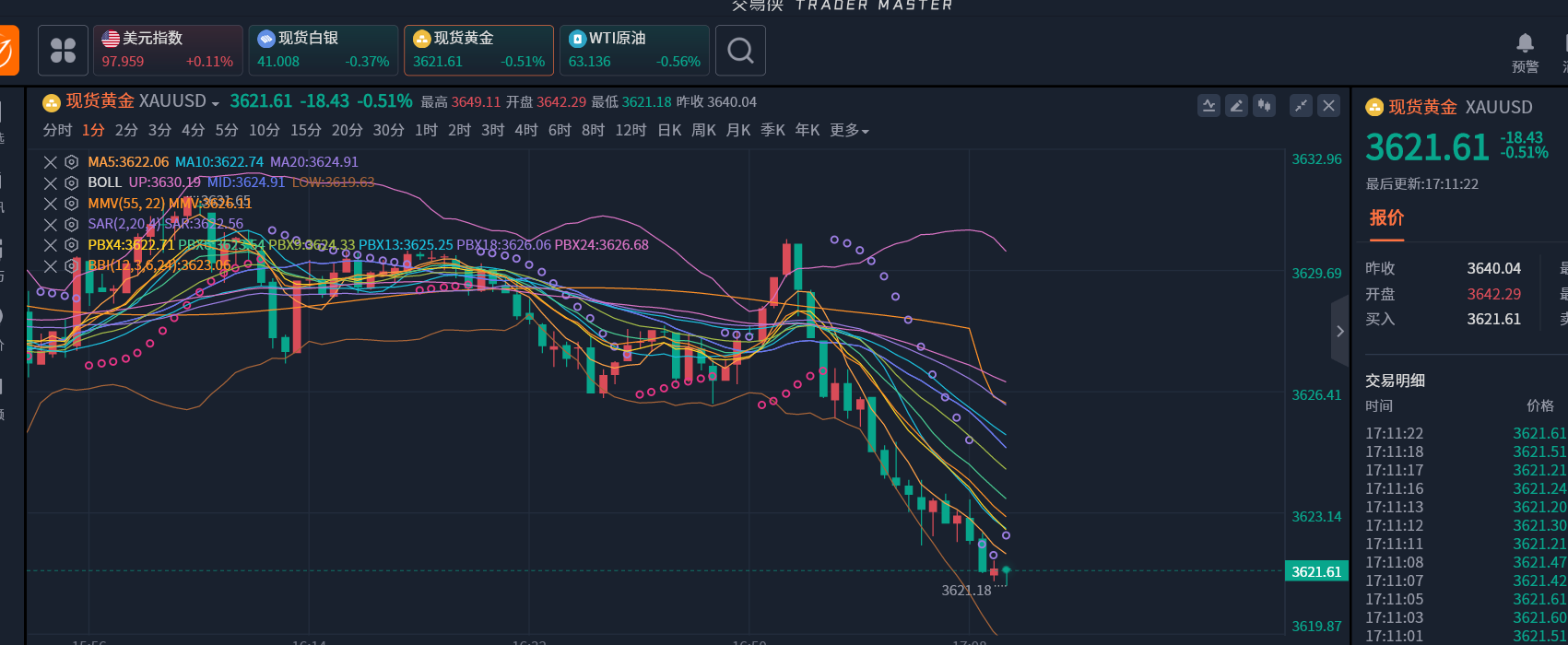Click the gold icon beside chart title

point(52,102)
